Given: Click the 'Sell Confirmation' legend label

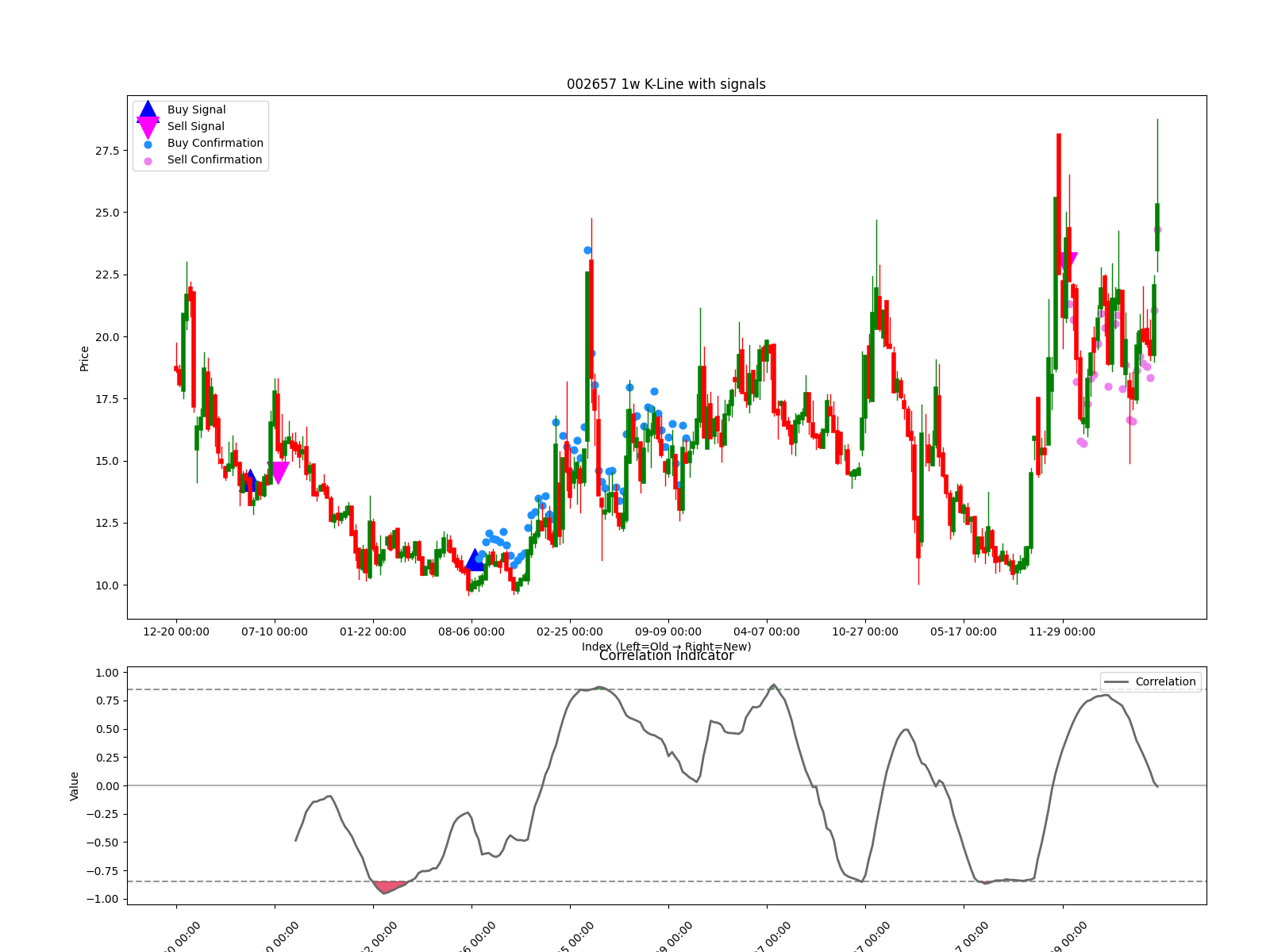Looking at the screenshot, I should [x=214, y=159].
